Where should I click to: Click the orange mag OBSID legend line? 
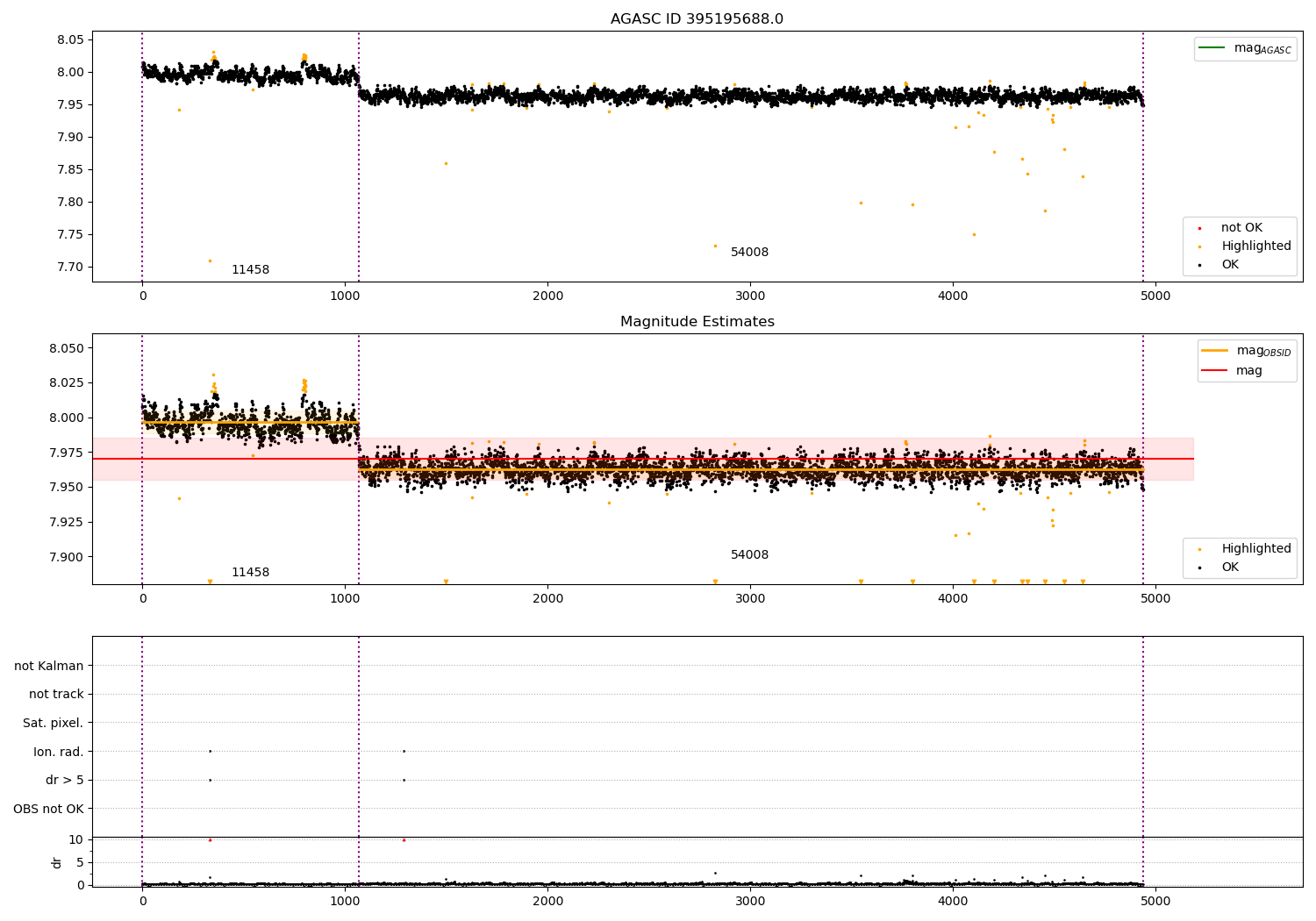point(1215,350)
